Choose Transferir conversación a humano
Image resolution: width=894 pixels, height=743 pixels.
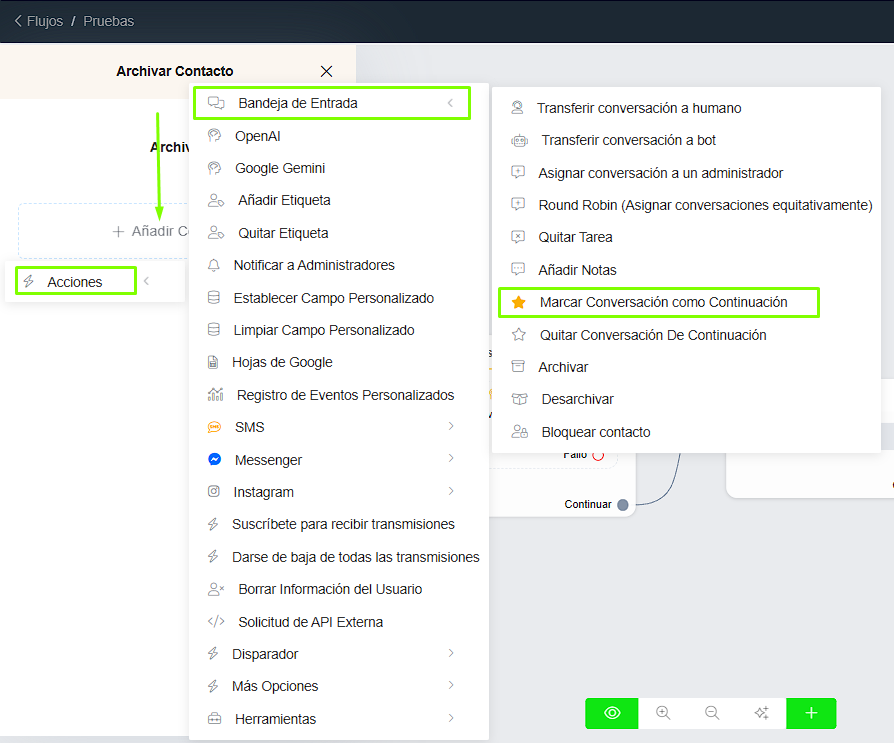pos(638,108)
